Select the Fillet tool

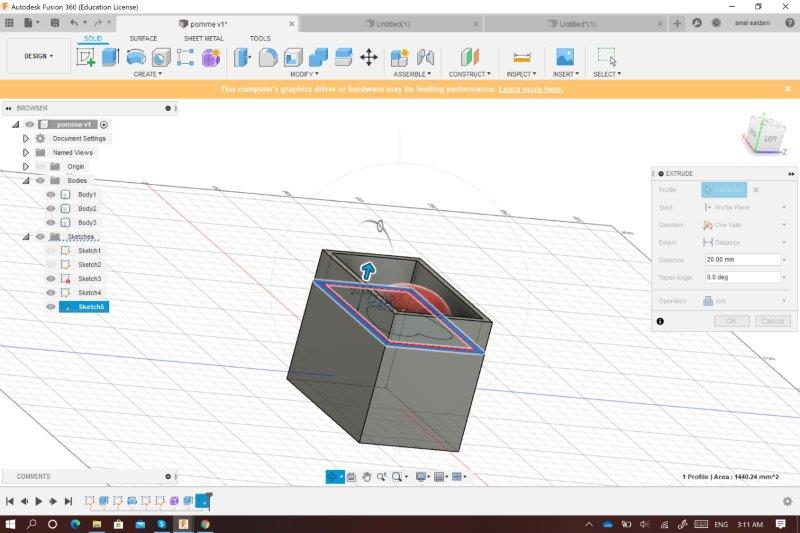click(268, 57)
